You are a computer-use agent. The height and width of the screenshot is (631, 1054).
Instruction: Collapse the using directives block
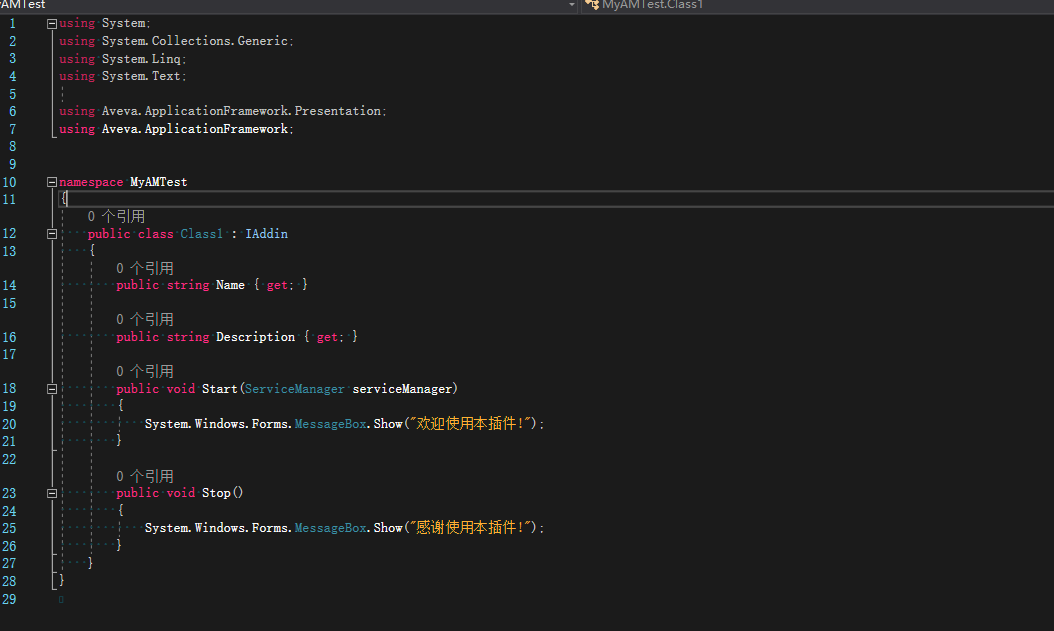click(51, 23)
